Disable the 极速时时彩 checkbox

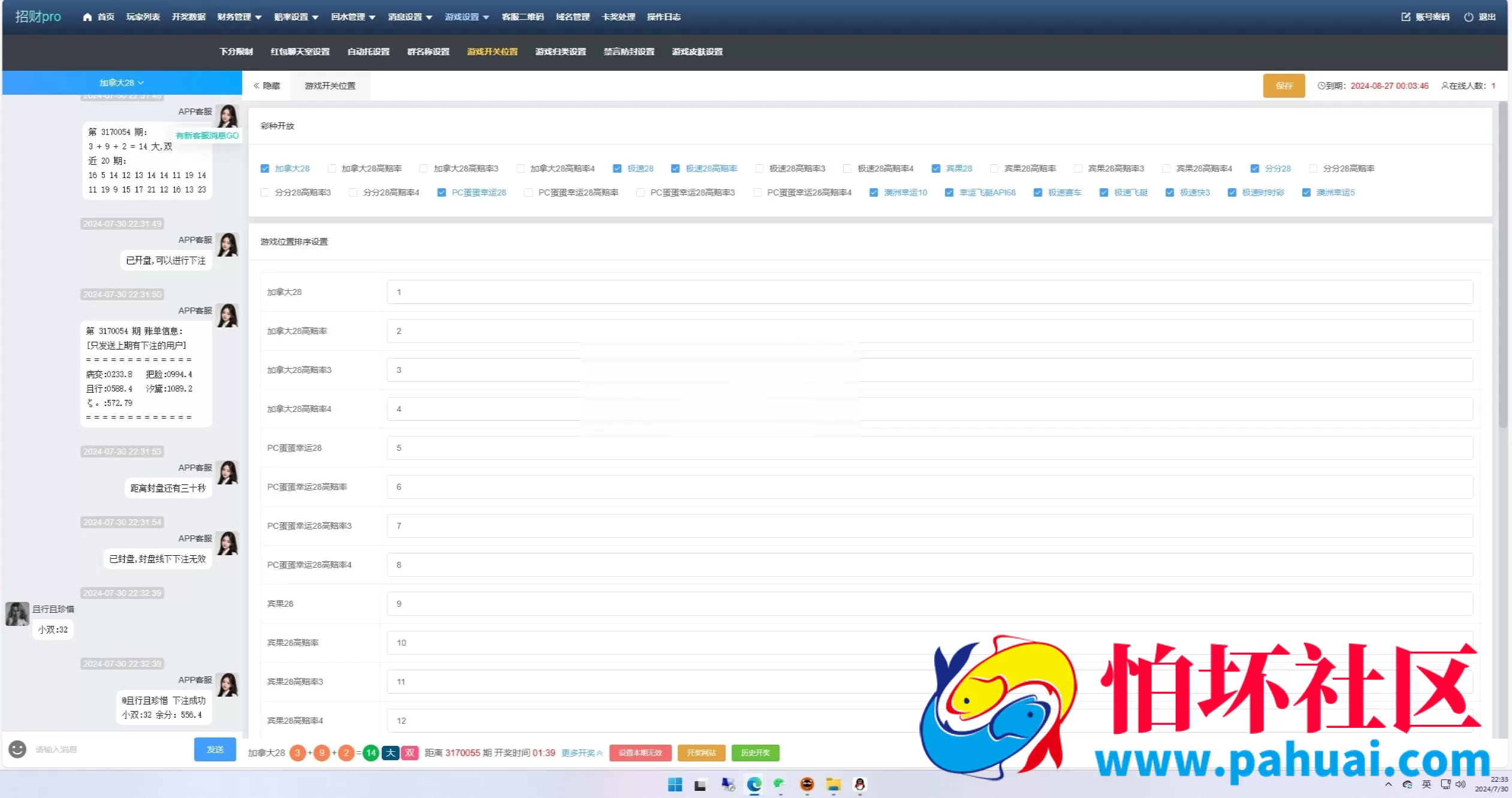click(x=1232, y=192)
